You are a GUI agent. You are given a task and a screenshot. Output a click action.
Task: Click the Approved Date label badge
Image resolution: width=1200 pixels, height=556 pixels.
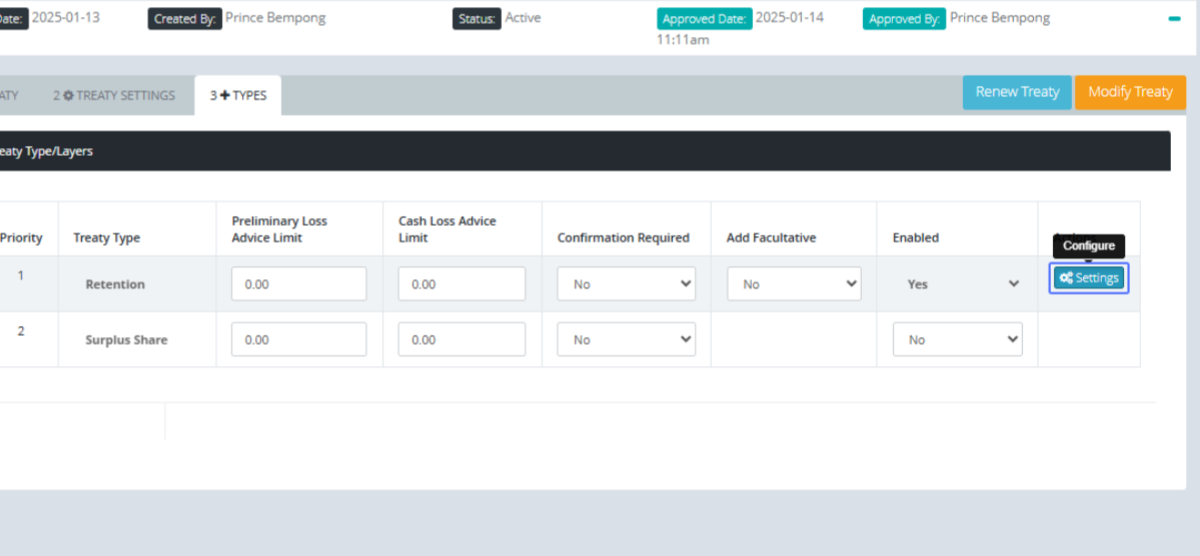pos(703,19)
